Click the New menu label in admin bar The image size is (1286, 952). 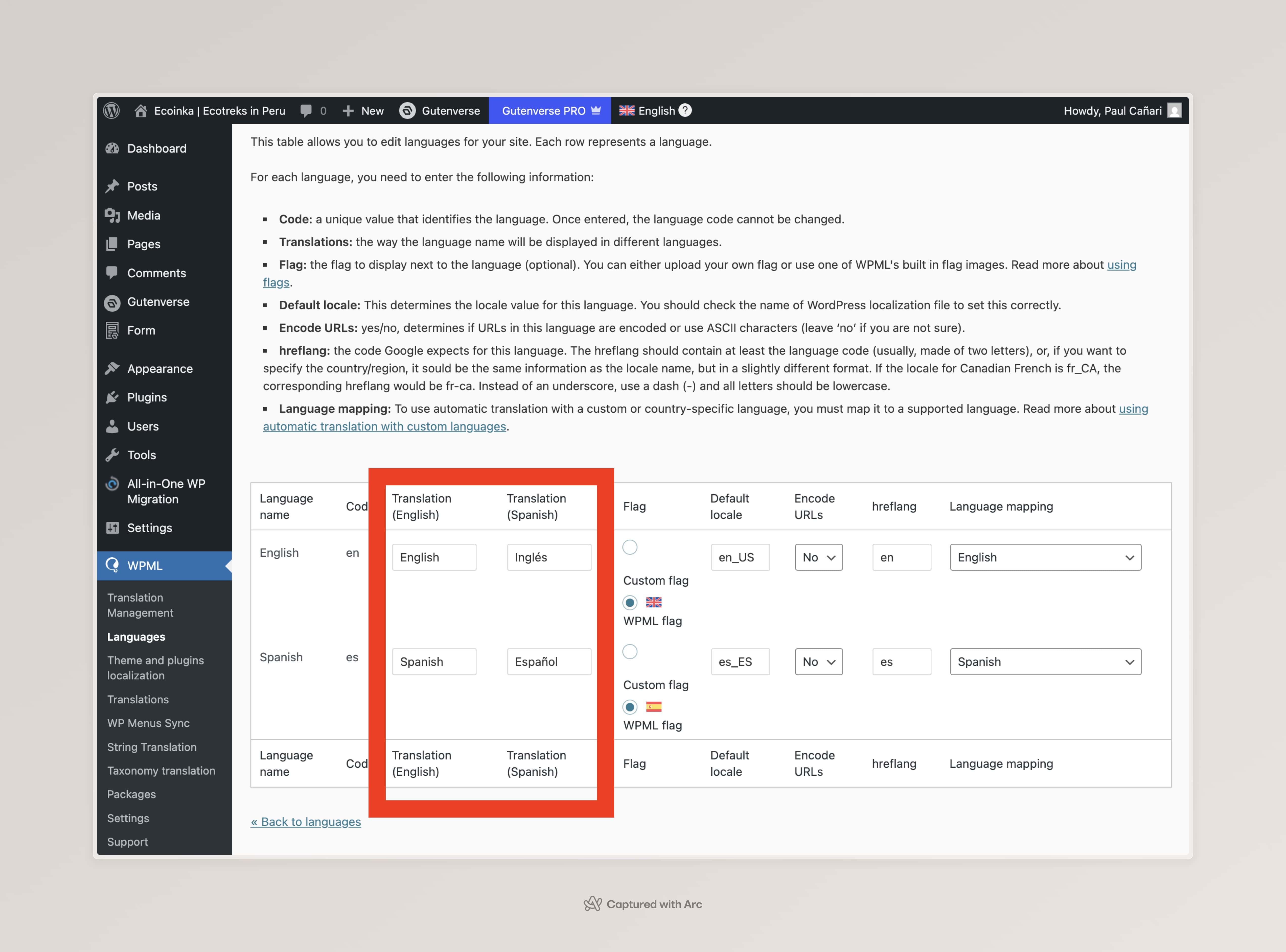coord(372,111)
